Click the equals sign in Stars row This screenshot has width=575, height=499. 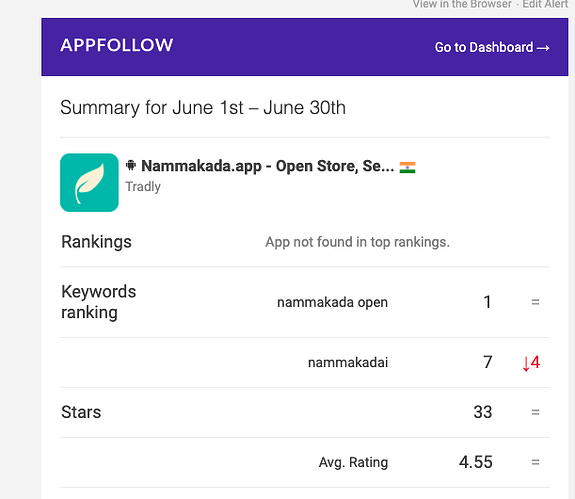[535, 412]
